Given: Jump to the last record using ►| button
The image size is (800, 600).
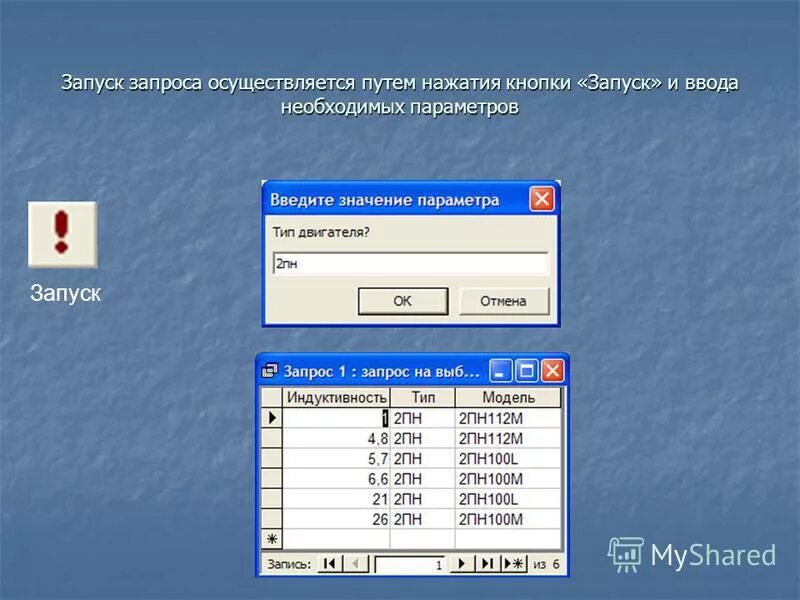Looking at the screenshot, I should (487, 562).
